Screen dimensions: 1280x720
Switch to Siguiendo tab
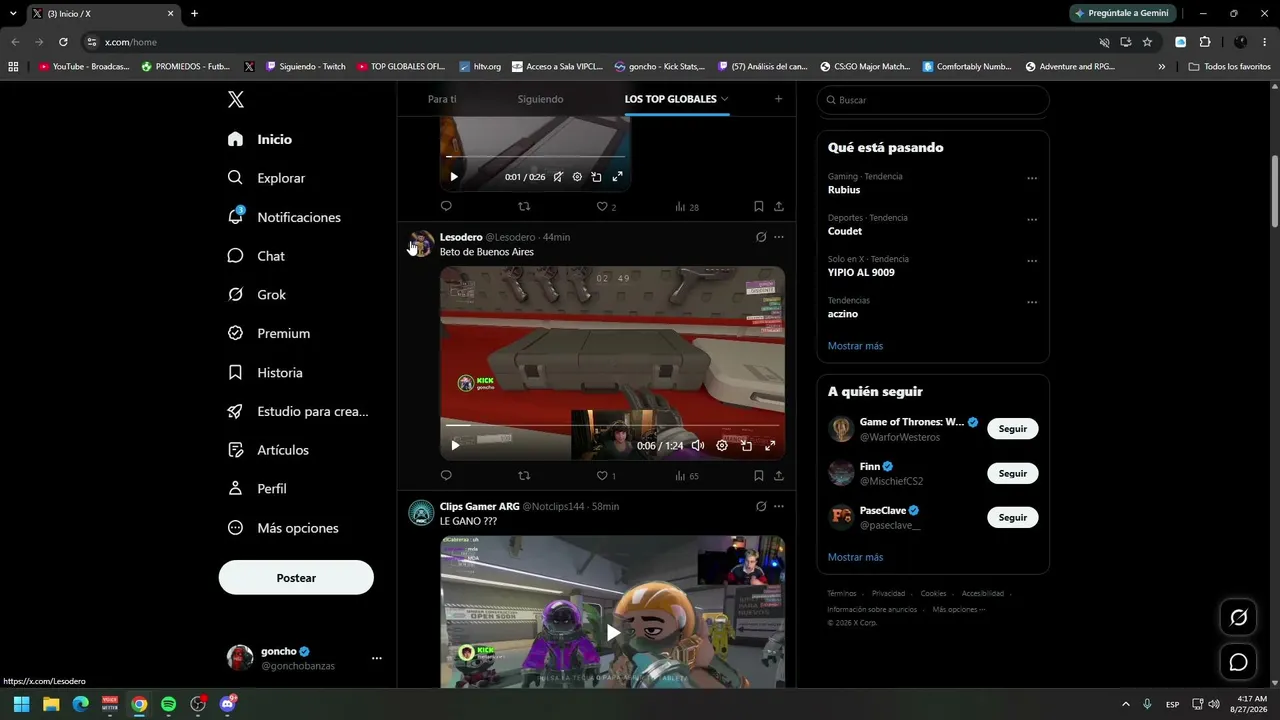click(x=540, y=99)
